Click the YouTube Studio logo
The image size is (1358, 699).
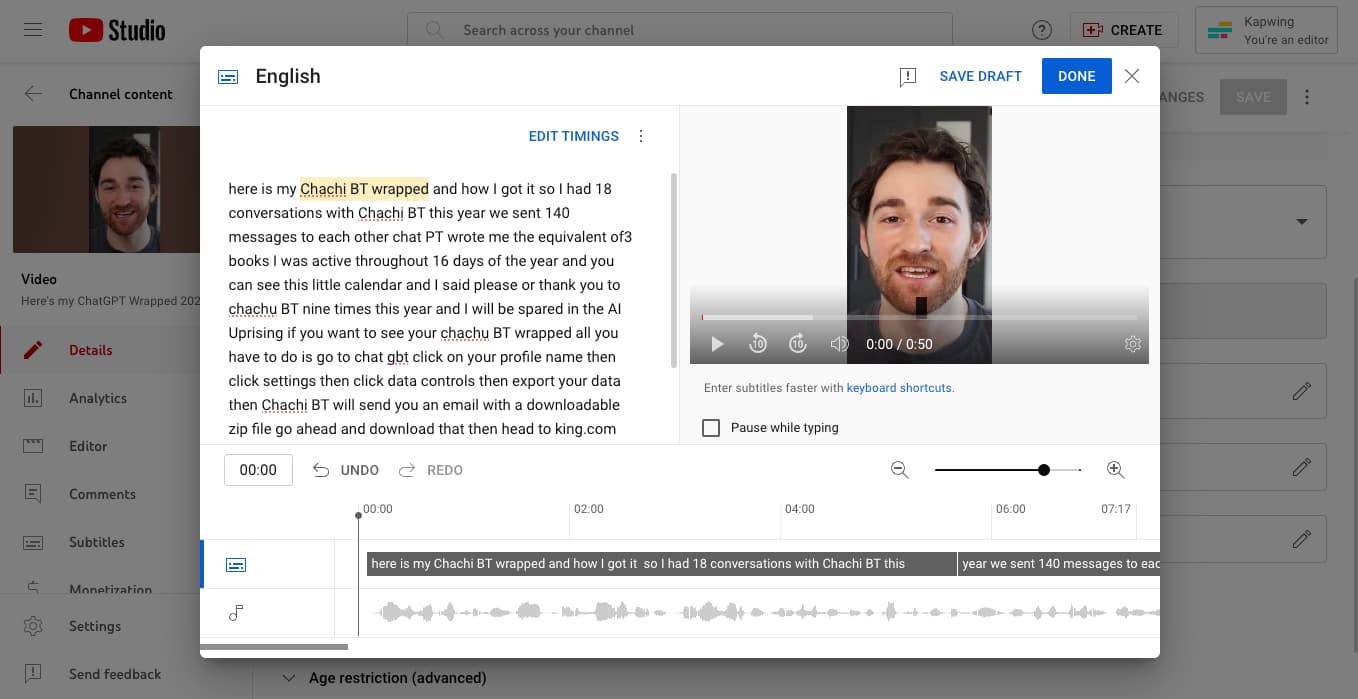[116, 30]
